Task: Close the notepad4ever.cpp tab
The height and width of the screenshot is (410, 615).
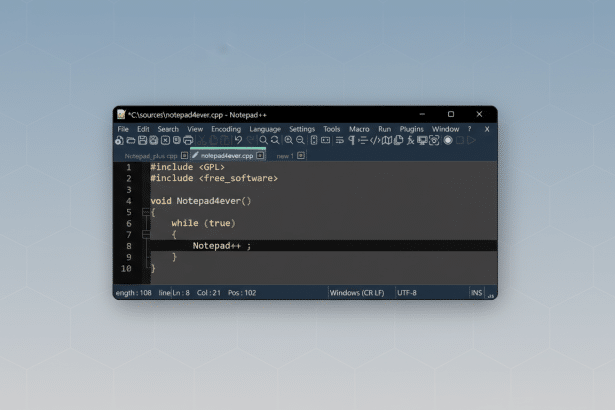Action: 260,156
